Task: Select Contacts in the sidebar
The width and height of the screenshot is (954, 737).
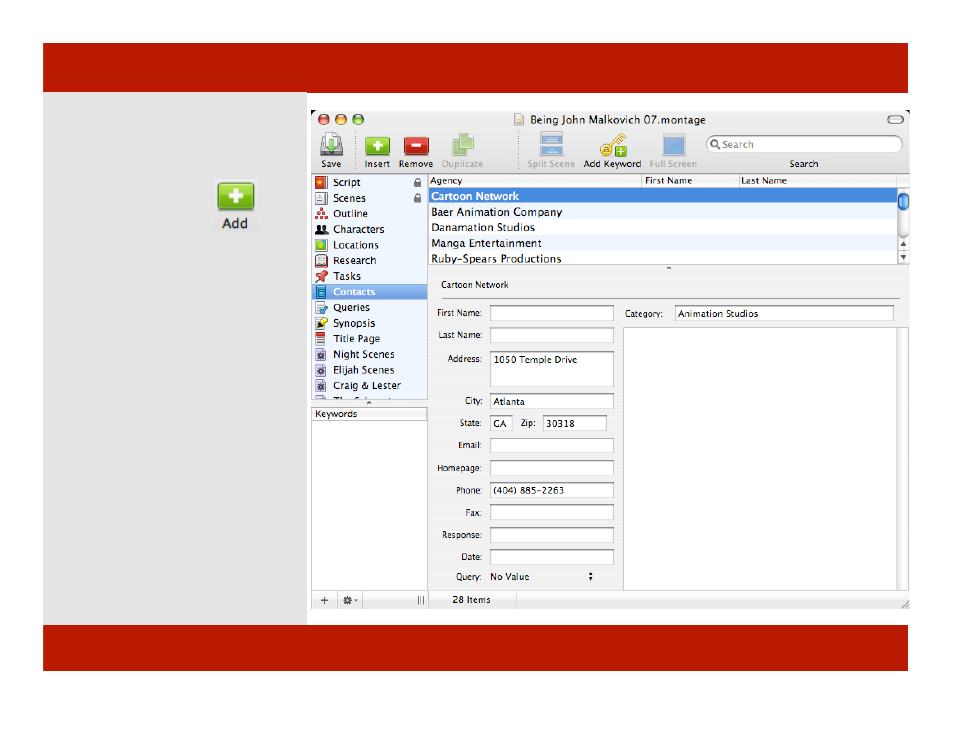Action: (x=370, y=292)
